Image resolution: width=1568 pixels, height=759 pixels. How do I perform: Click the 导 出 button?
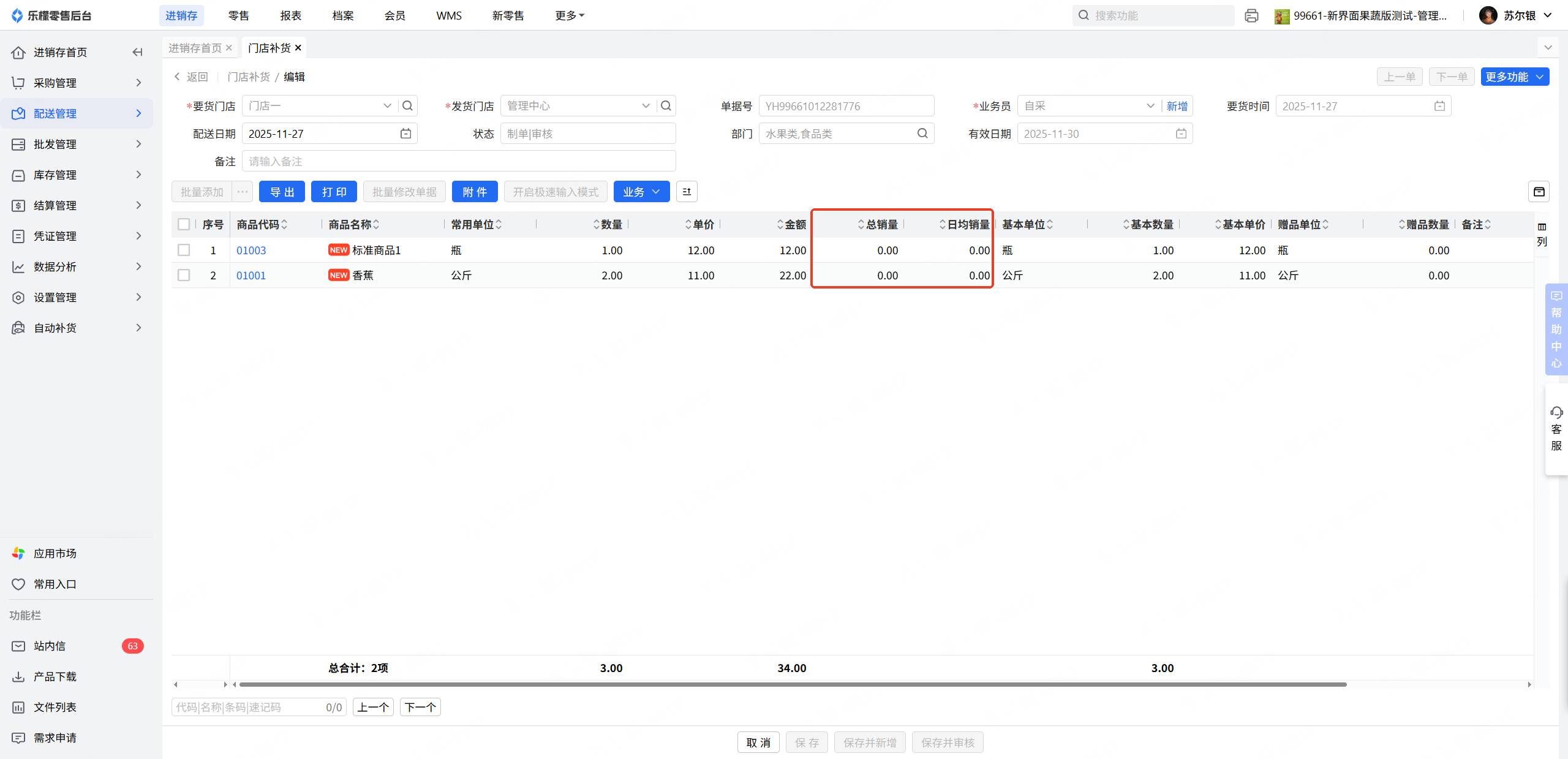coord(282,192)
